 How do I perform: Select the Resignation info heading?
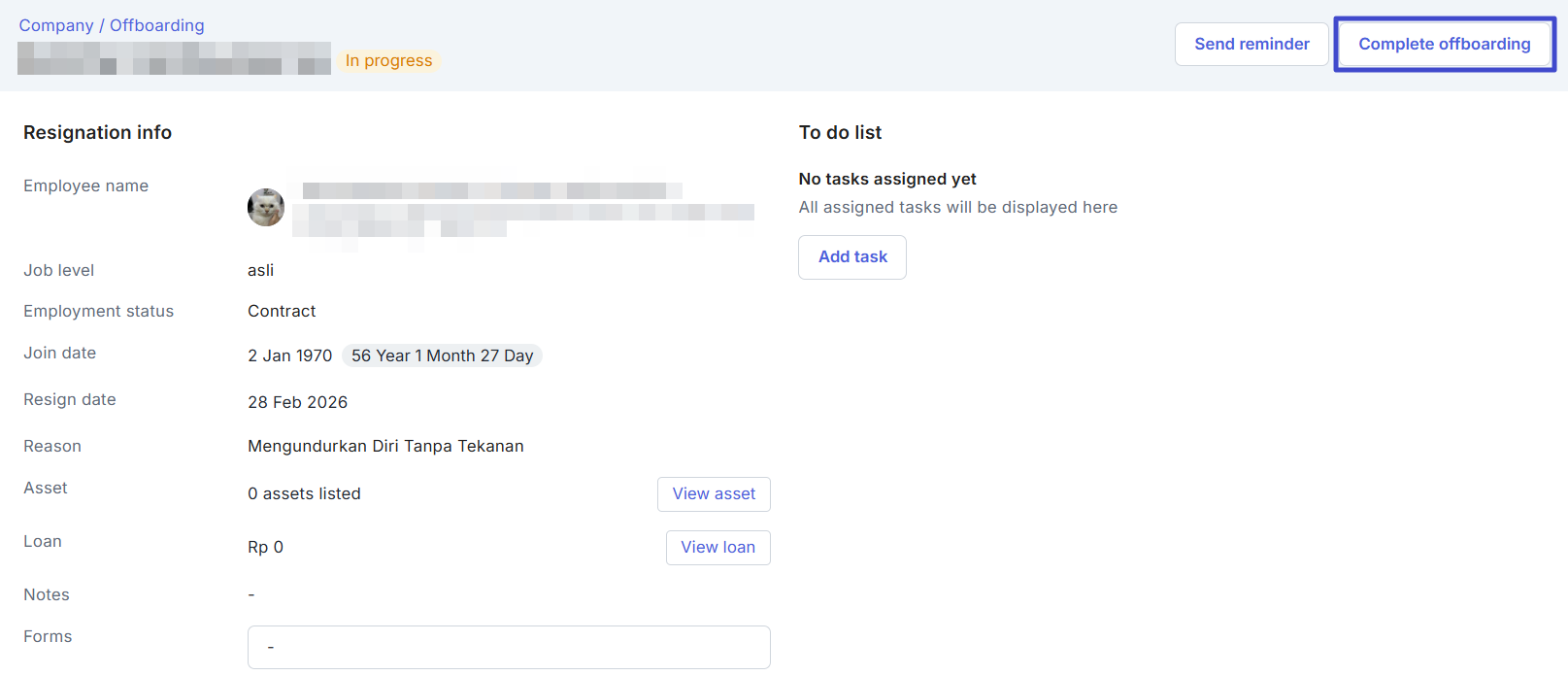(x=97, y=132)
